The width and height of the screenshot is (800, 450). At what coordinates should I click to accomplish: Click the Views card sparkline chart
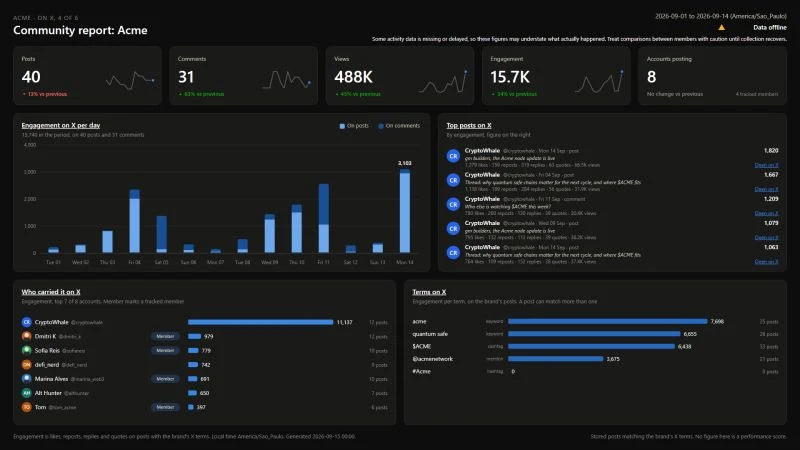pos(443,82)
